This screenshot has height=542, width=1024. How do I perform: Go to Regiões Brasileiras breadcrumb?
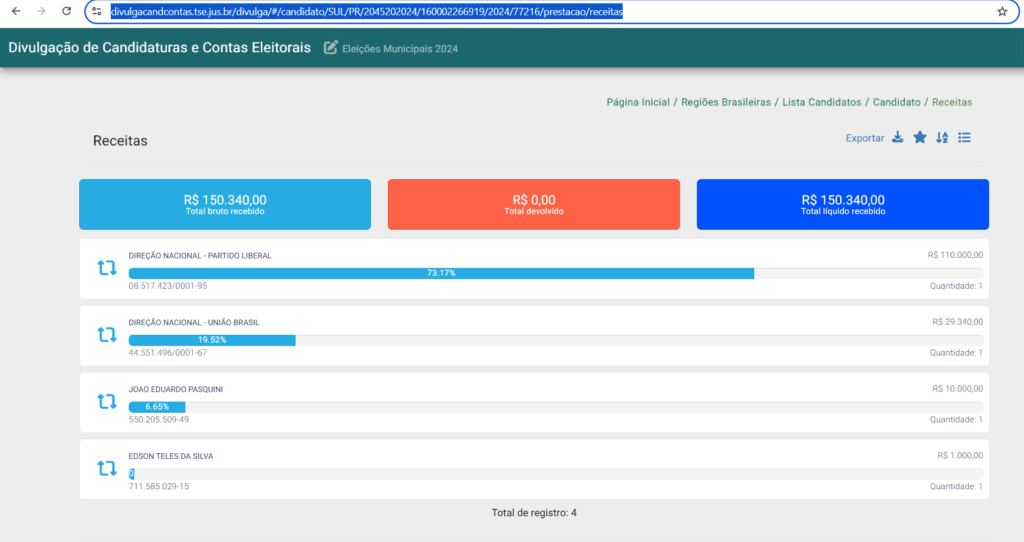pos(726,102)
